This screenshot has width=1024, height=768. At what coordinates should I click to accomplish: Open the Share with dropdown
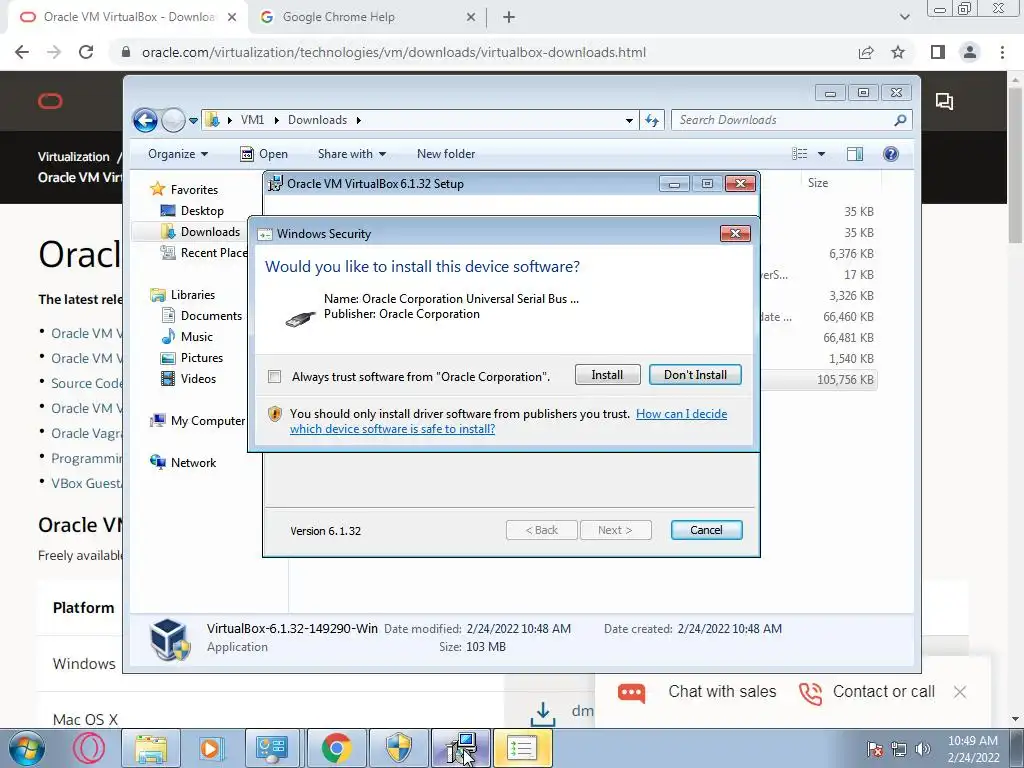[351, 154]
